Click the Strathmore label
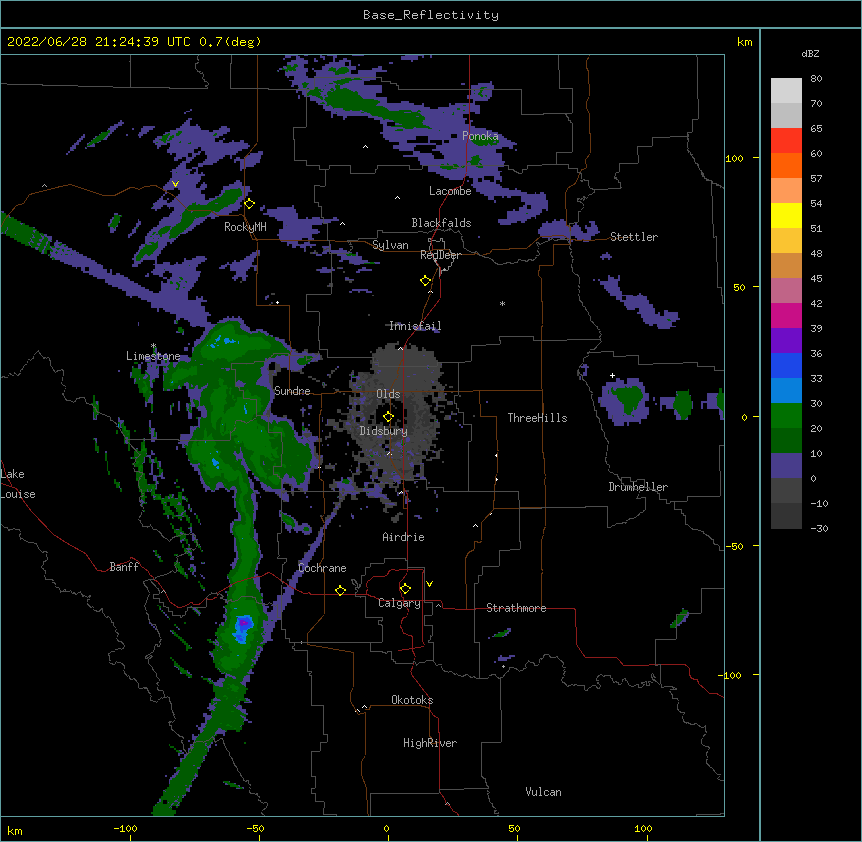The image size is (862, 842). pos(516,608)
